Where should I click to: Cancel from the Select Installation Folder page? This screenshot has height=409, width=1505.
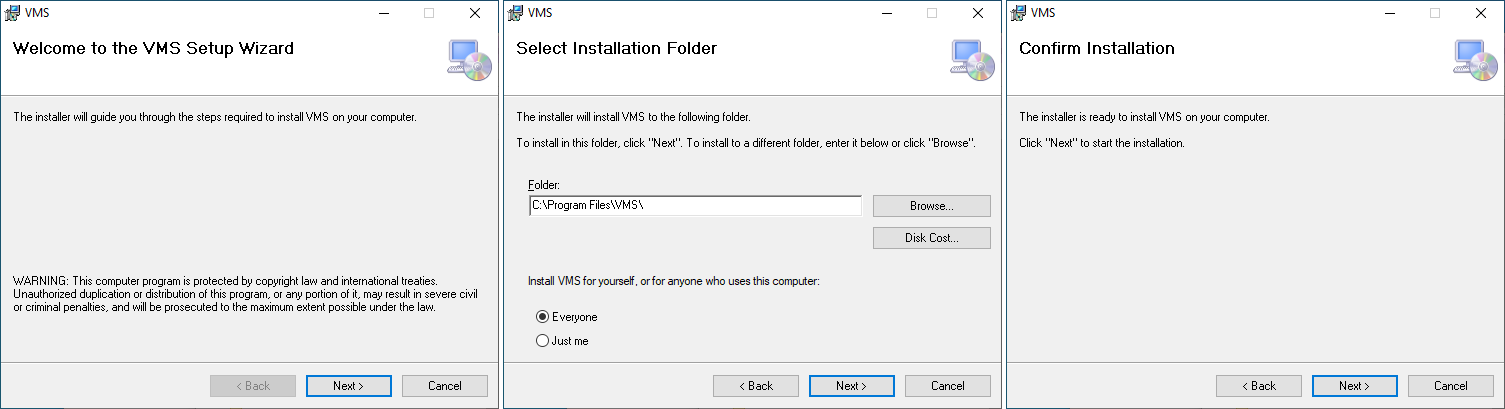coord(948,386)
